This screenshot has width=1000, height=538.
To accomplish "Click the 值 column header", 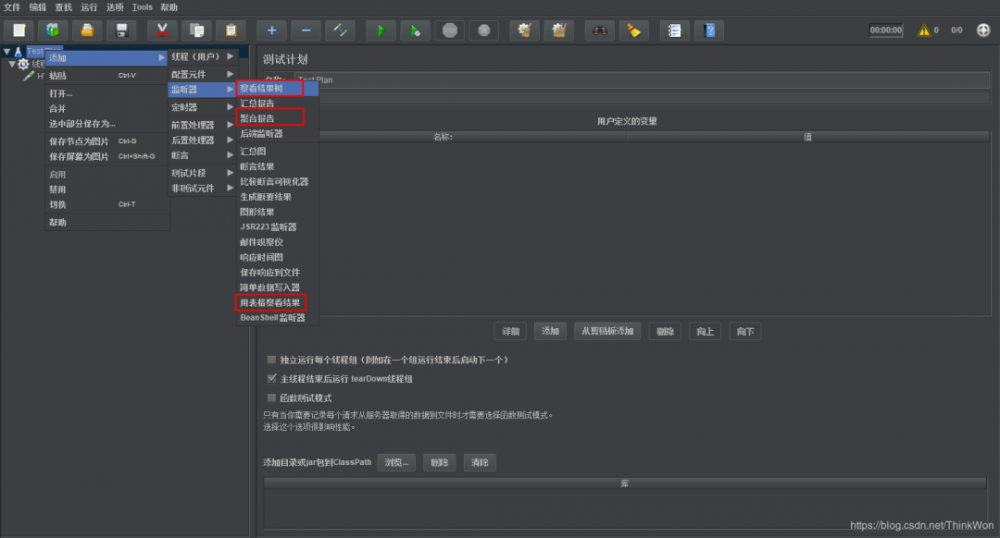I will pyautogui.click(x=807, y=136).
